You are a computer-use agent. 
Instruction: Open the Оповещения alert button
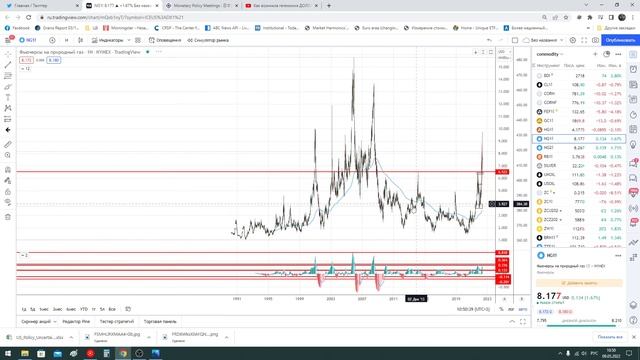(x=165, y=40)
